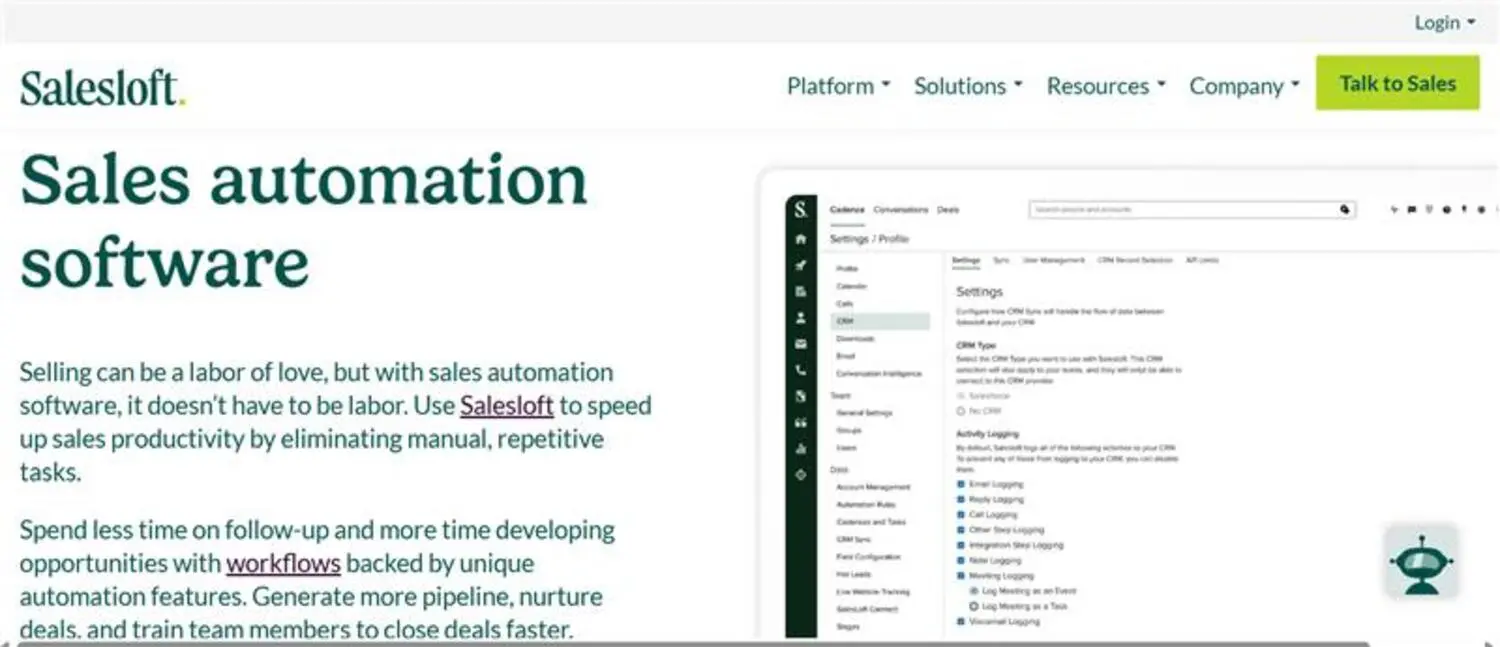The image size is (1500, 647).
Task: Switch to the Deals tab in the screenshot
Action: (948, 210)
